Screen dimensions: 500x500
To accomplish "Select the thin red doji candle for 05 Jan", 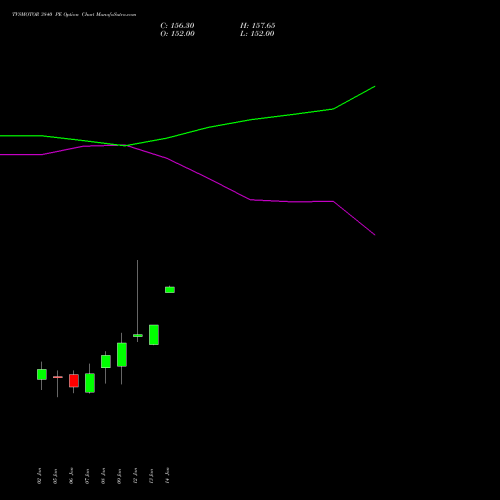I will [x=58, y=377].
